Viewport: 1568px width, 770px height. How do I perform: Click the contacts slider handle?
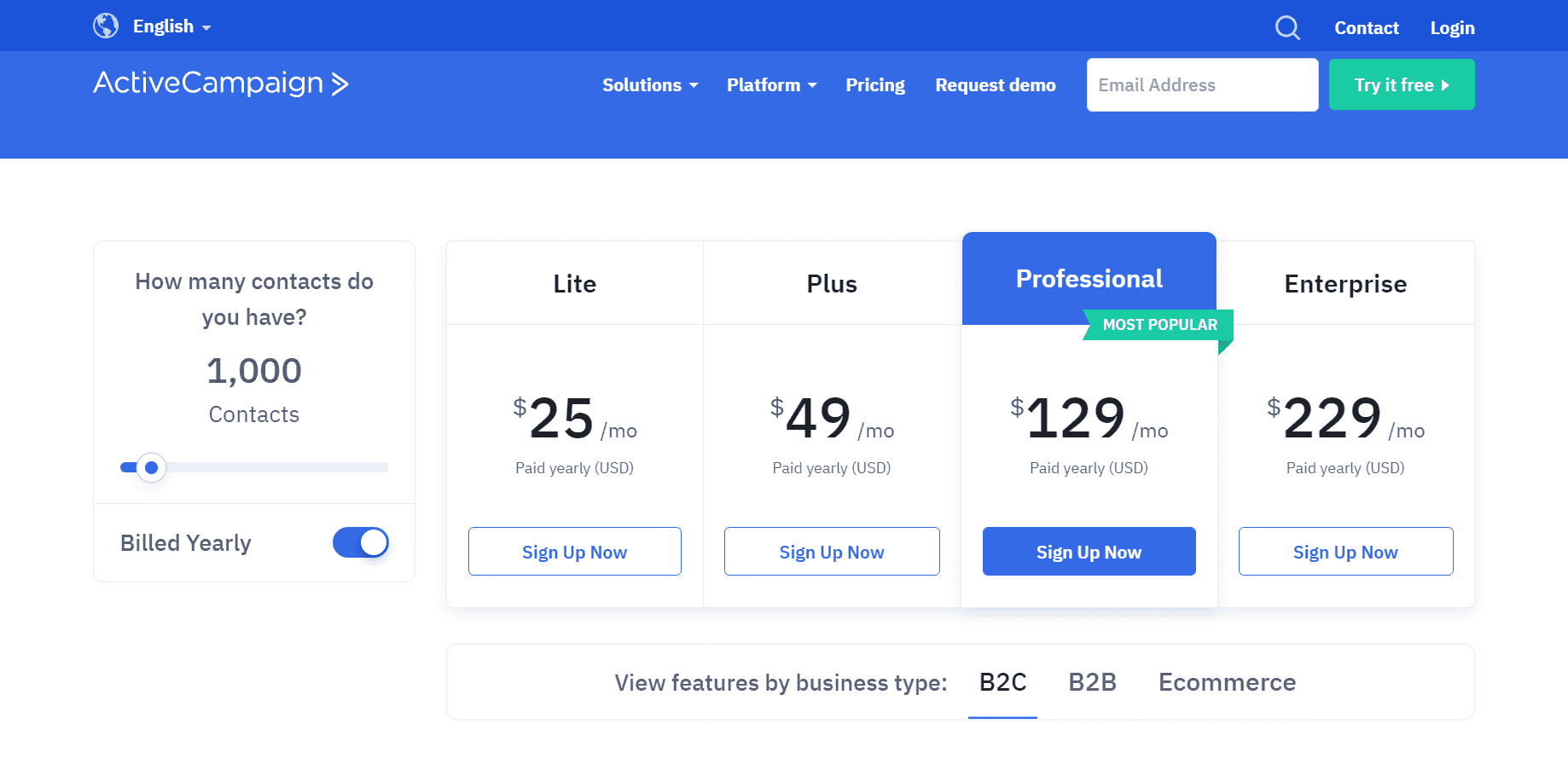[x=151, y=467]
